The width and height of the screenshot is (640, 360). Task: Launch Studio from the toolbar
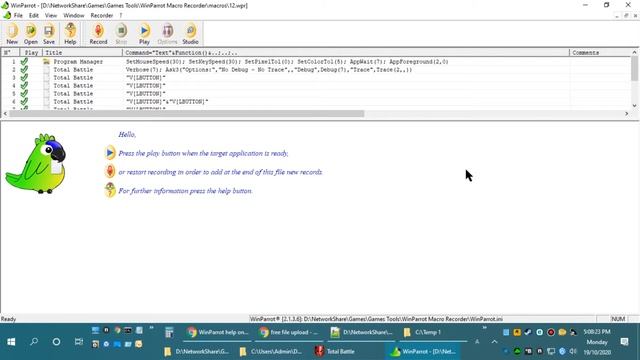(190, 34)
